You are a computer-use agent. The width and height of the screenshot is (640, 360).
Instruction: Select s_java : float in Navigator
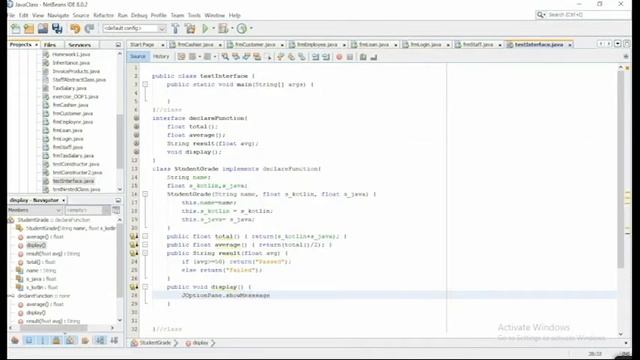click(41, 279)
